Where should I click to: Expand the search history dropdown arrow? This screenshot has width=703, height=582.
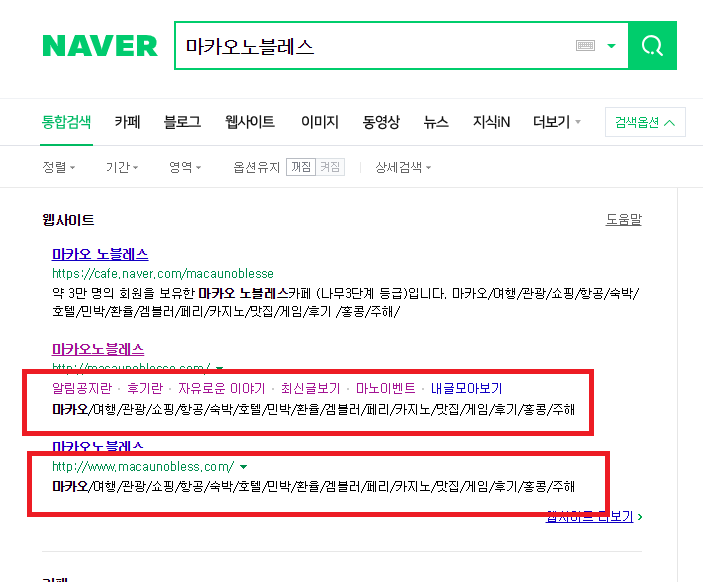(x=611, y=46)
